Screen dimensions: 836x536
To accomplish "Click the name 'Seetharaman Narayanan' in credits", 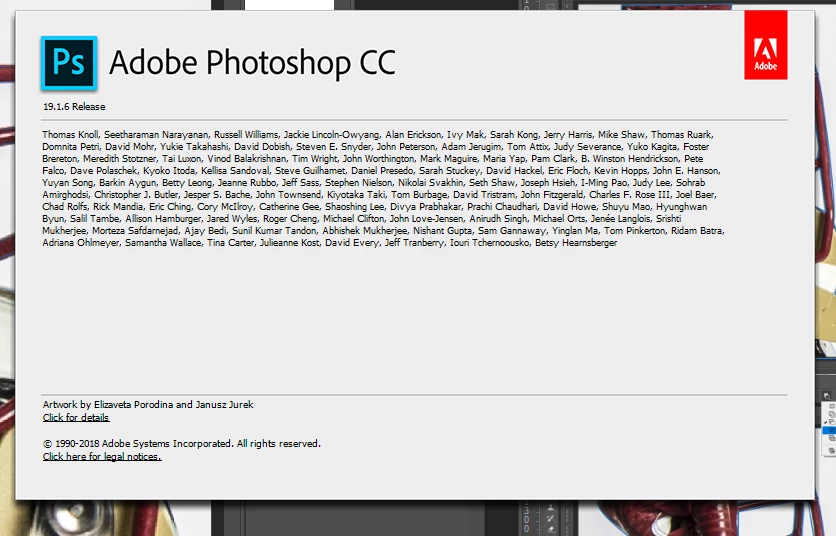I will (156, 134).
